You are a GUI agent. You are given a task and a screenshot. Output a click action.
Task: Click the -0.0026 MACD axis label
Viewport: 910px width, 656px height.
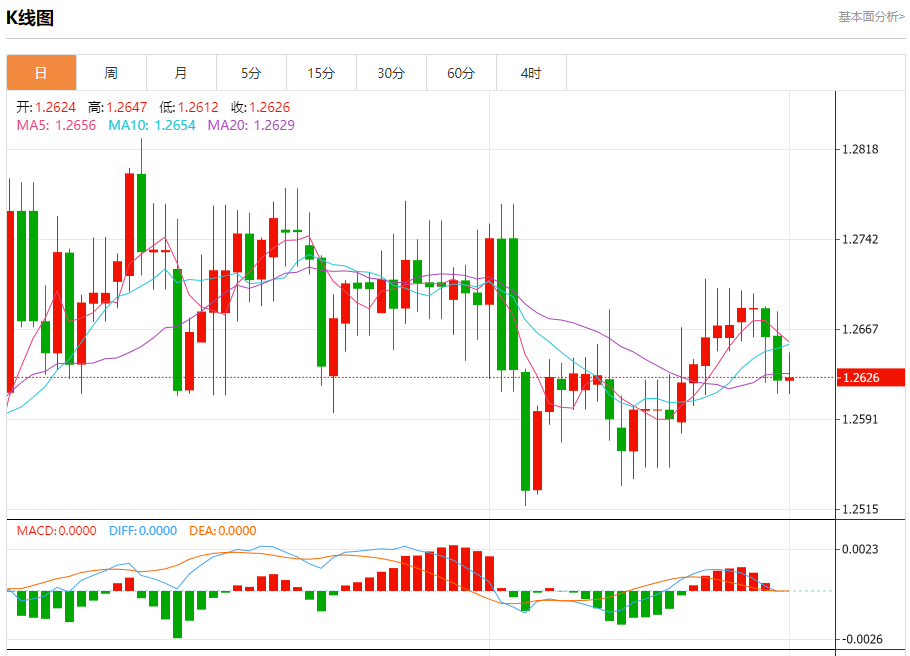click(x=861, y=639)
